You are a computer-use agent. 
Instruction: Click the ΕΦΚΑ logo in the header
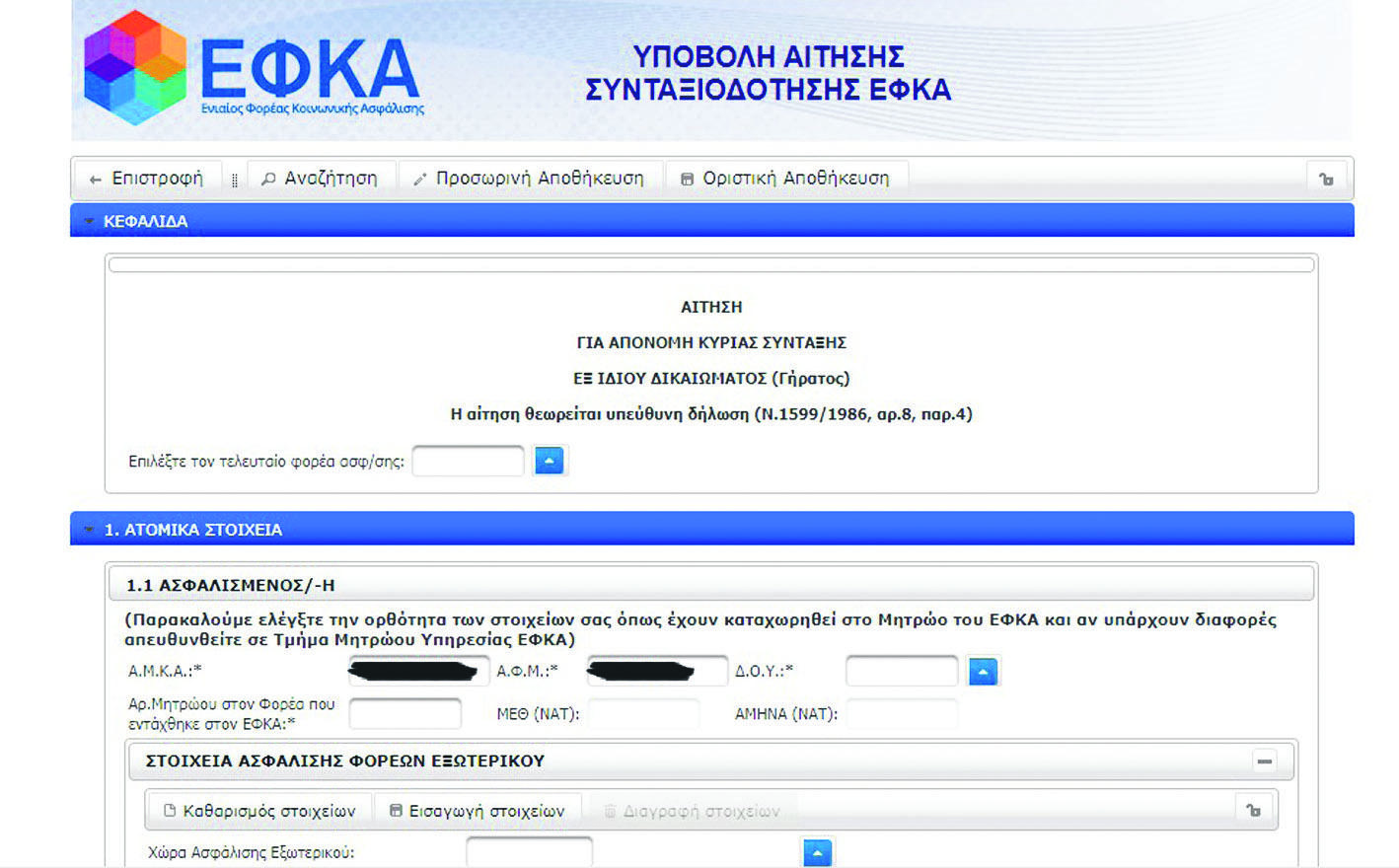[x=254, y=69]
